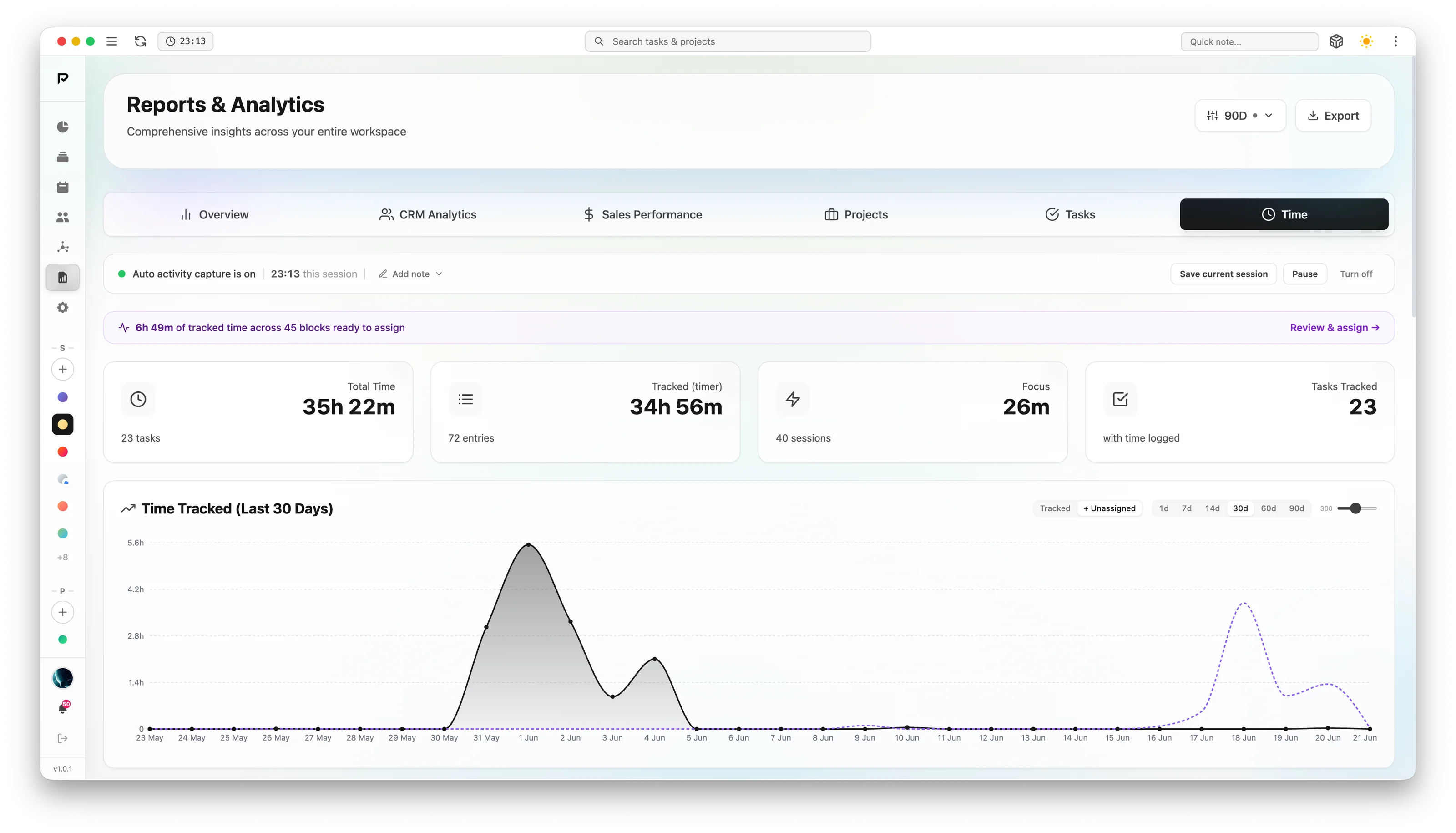Screen dimensions: 1456x833
Task: Select the 90d chart range
Action: [1296, 508]
